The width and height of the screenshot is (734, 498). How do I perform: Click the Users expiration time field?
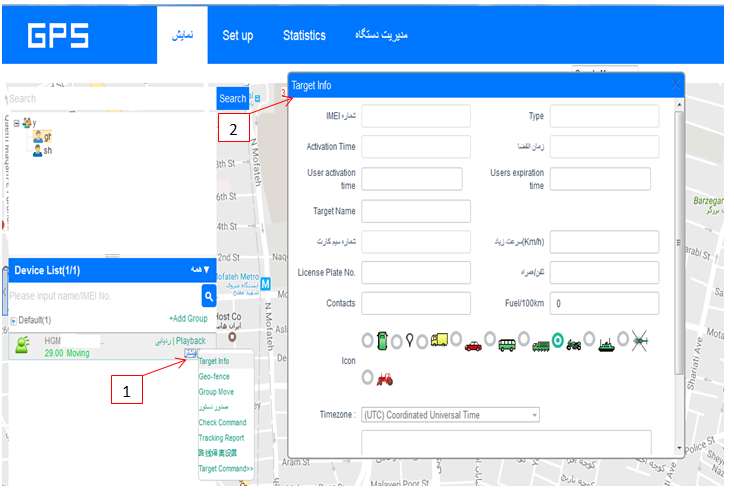[600, 179]
